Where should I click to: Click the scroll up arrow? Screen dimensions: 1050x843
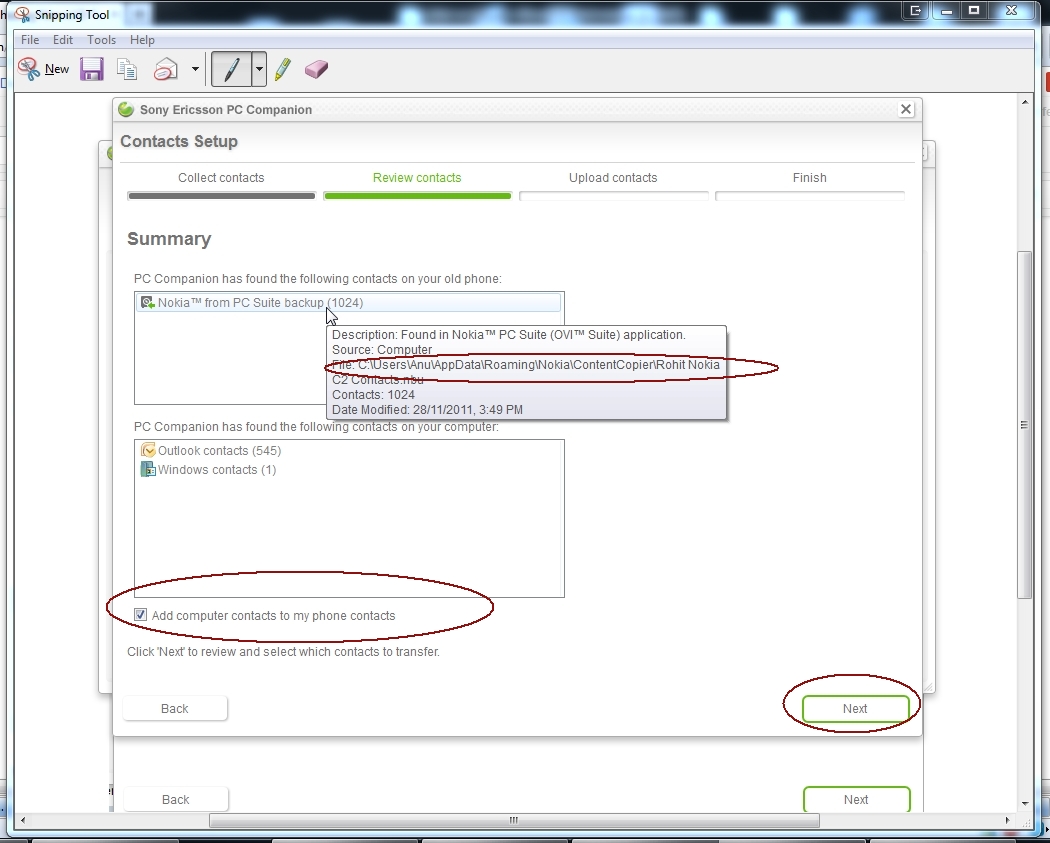point(1025,102)
